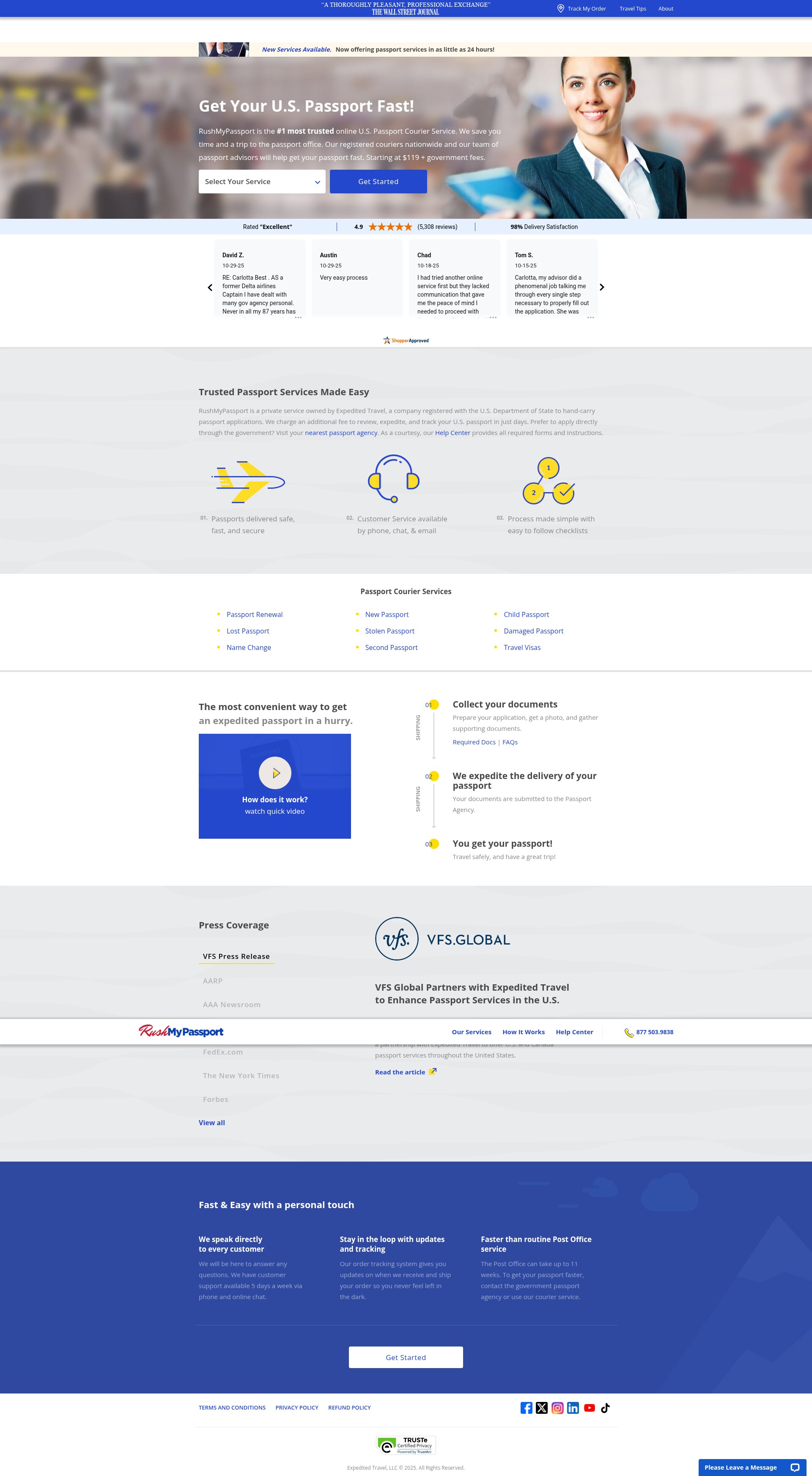
Task: Open Second Passport service link
Action: pos(391,647)
